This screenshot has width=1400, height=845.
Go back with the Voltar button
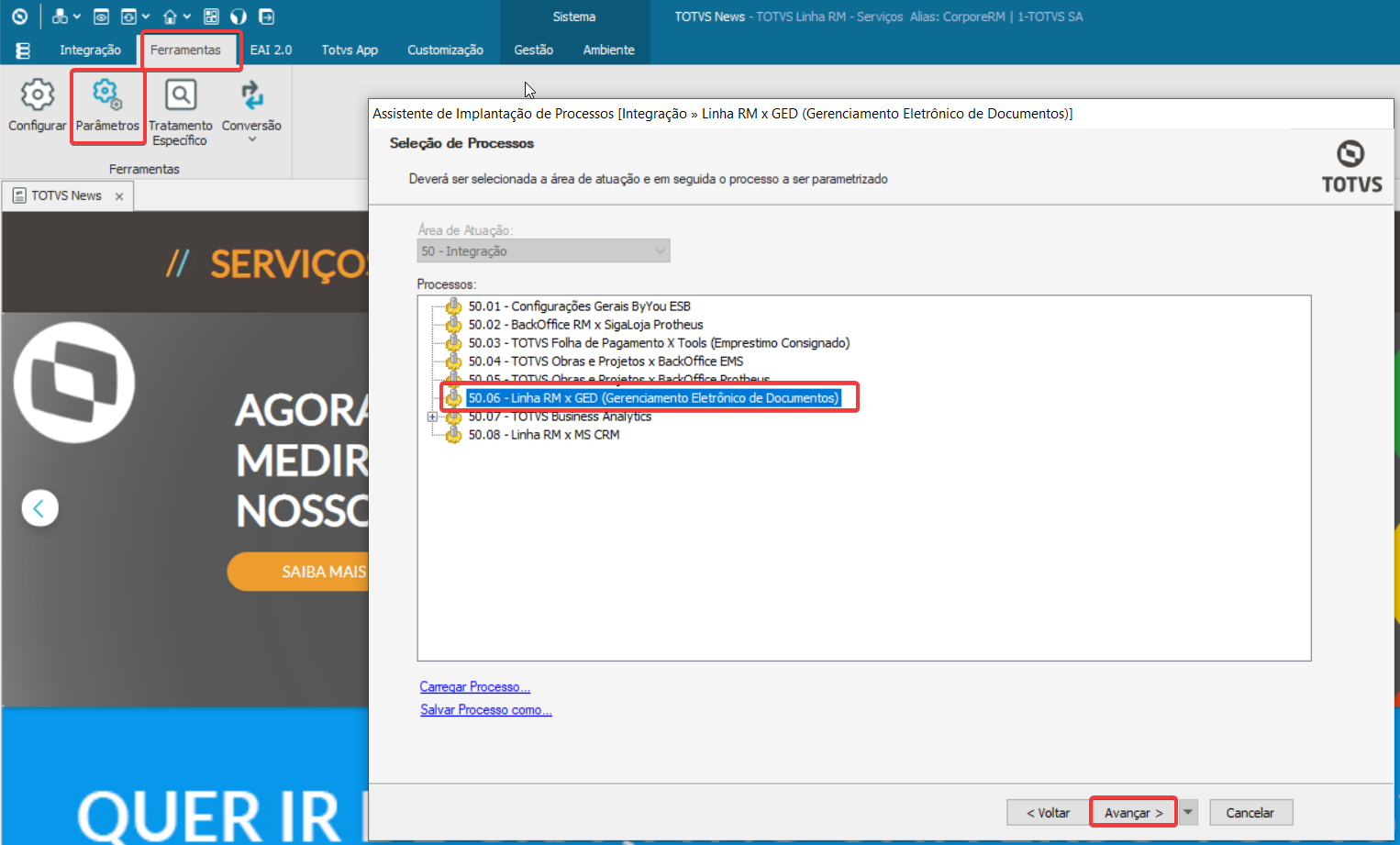(x=1048, y=813)
